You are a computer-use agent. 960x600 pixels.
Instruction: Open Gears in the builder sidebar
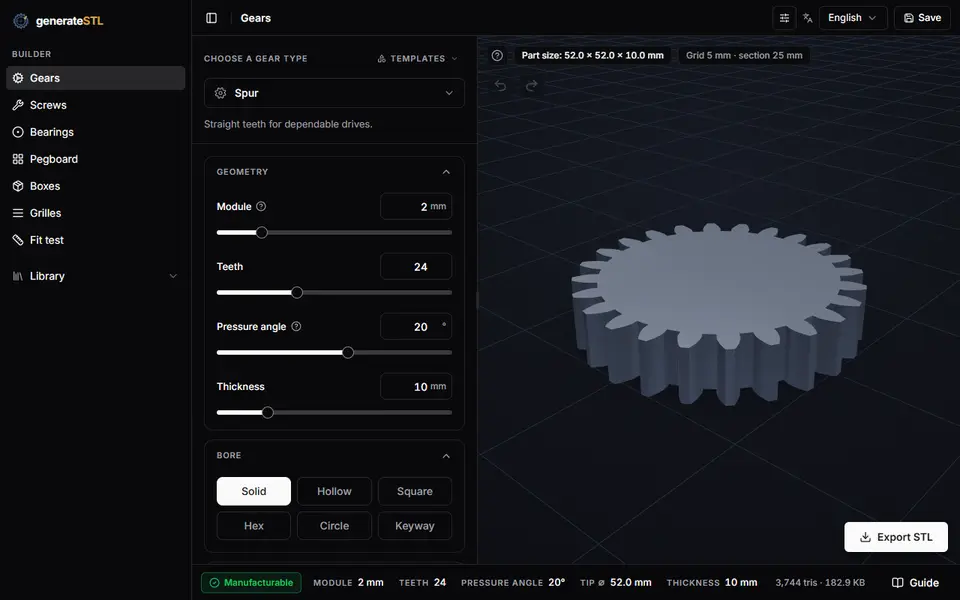(x=96, y=78)
